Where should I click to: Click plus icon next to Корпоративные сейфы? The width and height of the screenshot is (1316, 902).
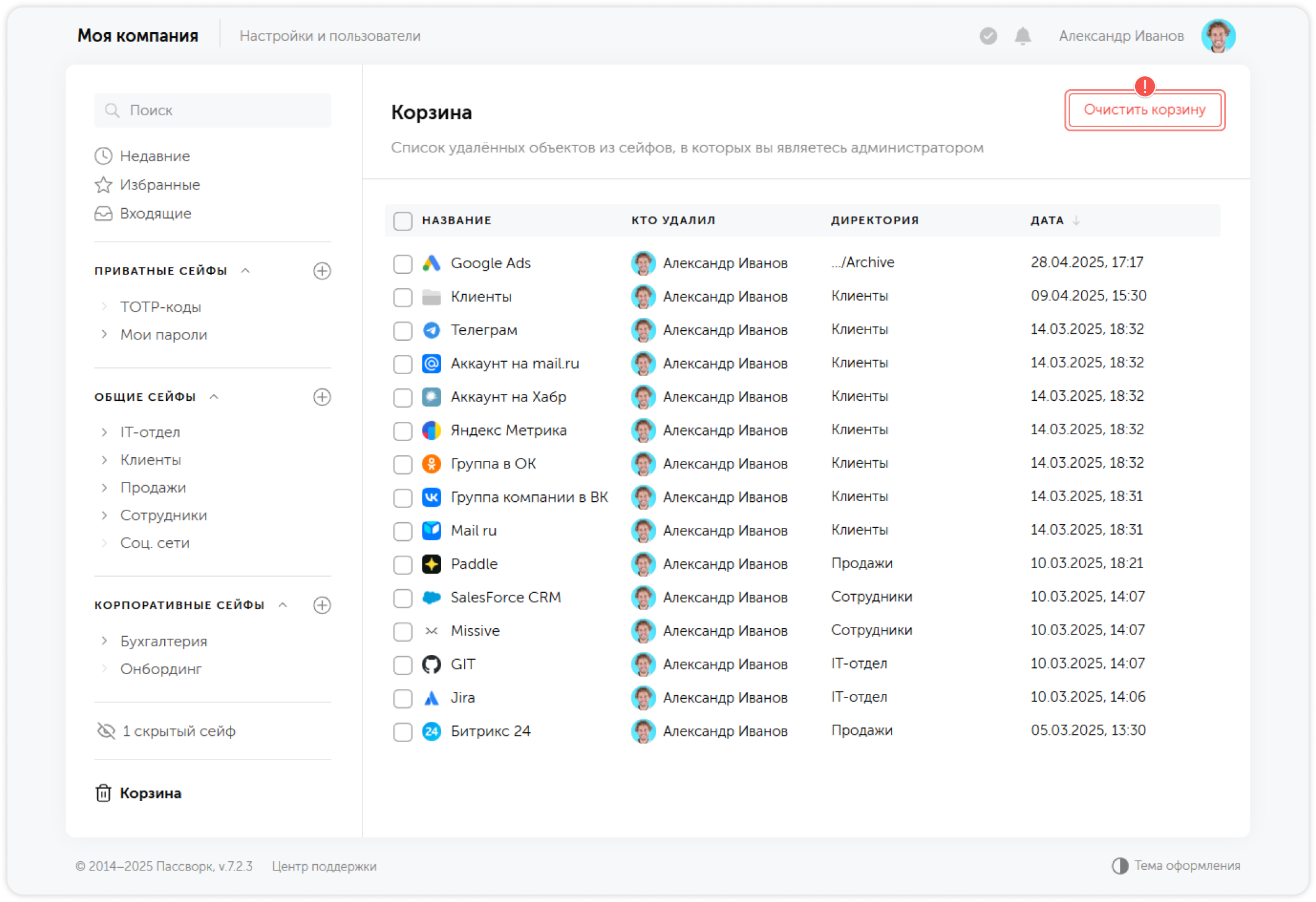[x=322, y=605]
